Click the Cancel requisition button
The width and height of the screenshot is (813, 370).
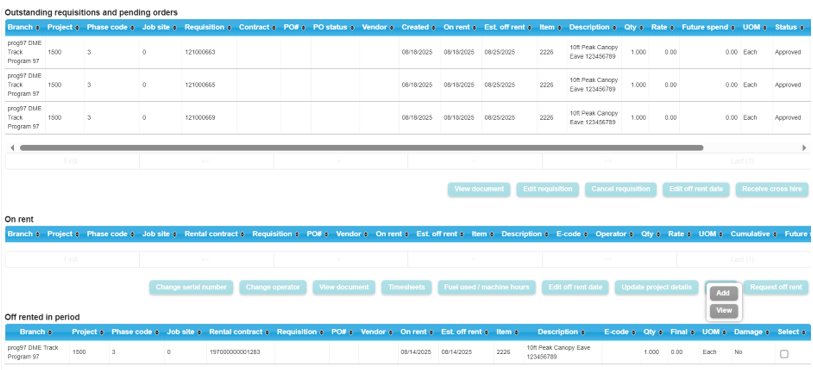pos(621,189)
